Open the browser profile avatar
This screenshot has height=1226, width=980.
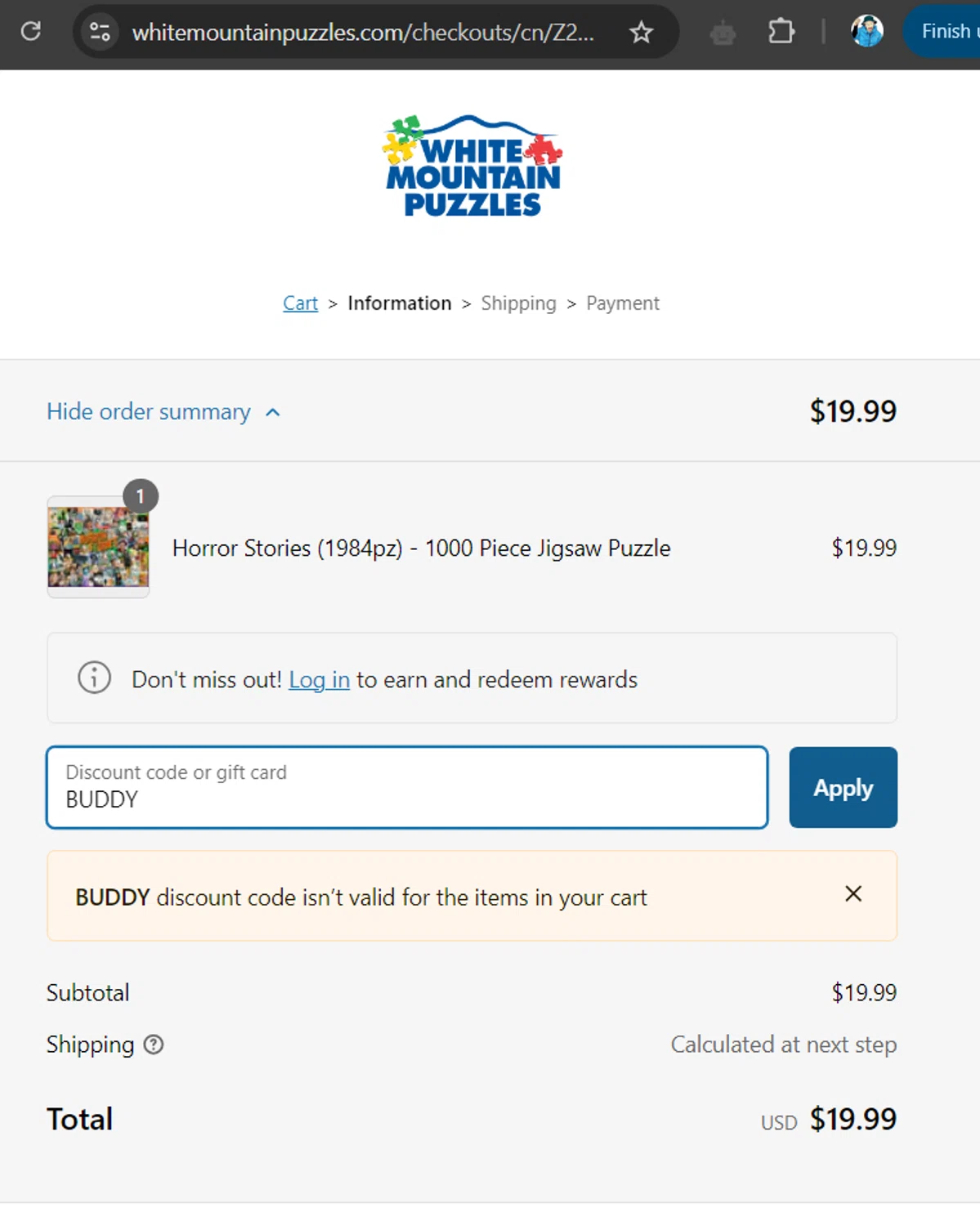tap(866, 32)
